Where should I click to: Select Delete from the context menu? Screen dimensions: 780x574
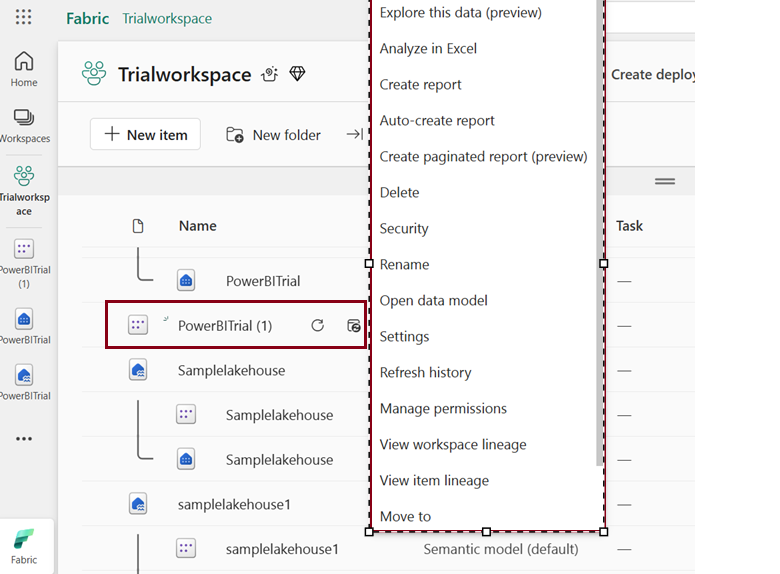[399, 193]
